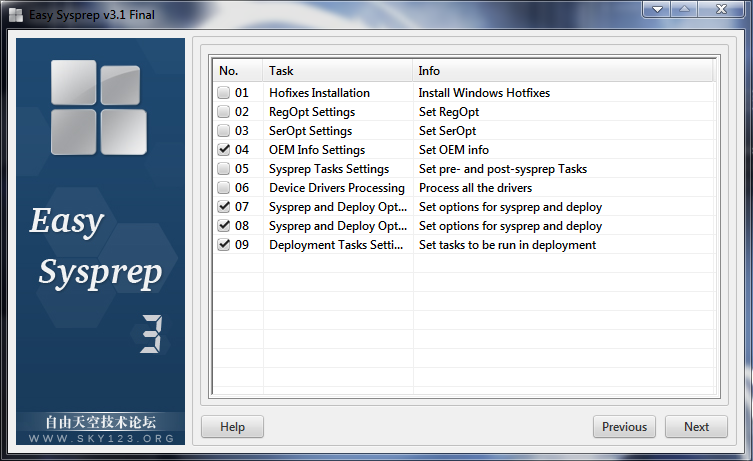Select the Sysprep Tasks Settings task name

[329, 169]
